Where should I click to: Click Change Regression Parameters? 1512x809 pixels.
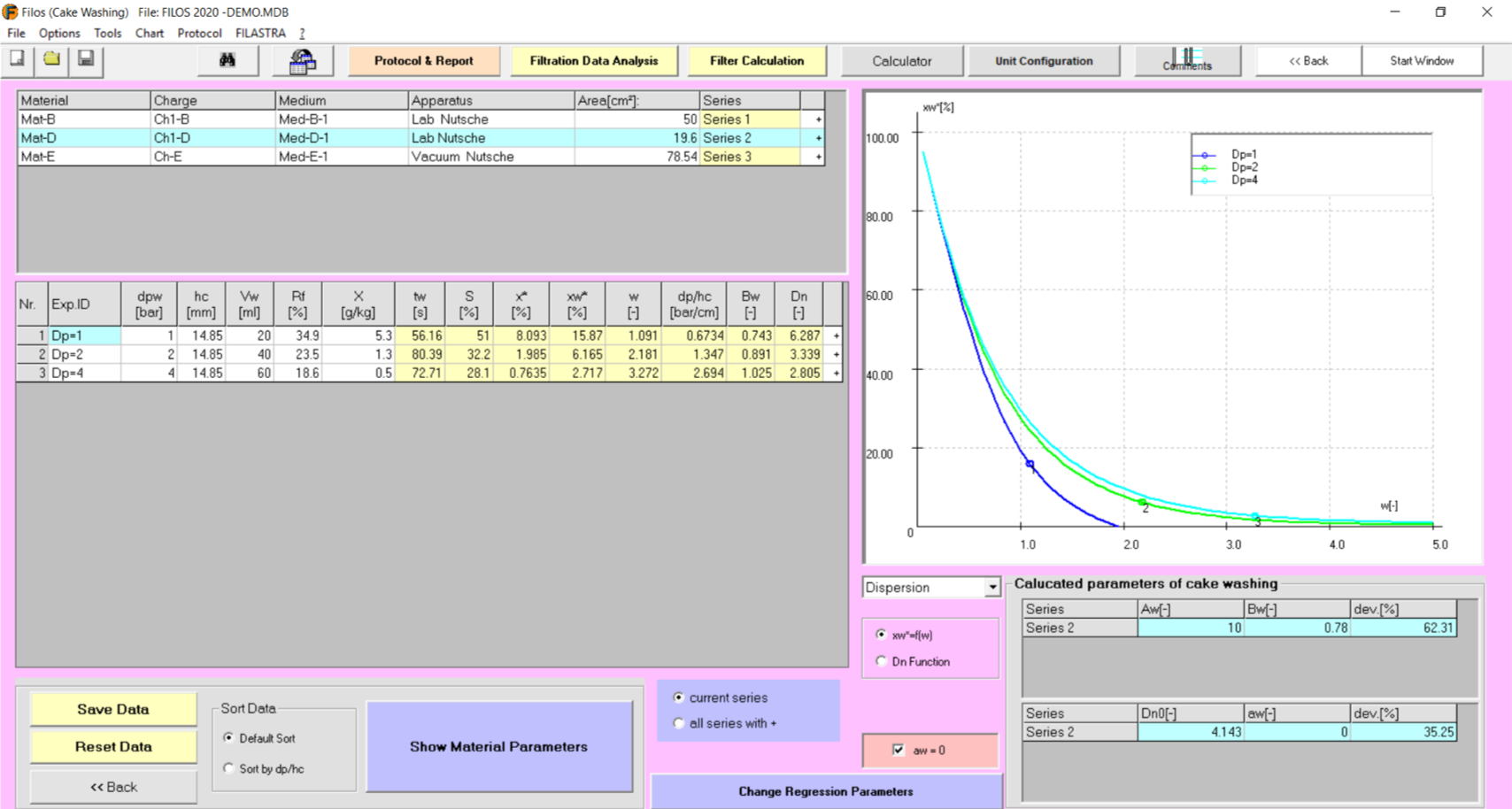click(826, 791)
